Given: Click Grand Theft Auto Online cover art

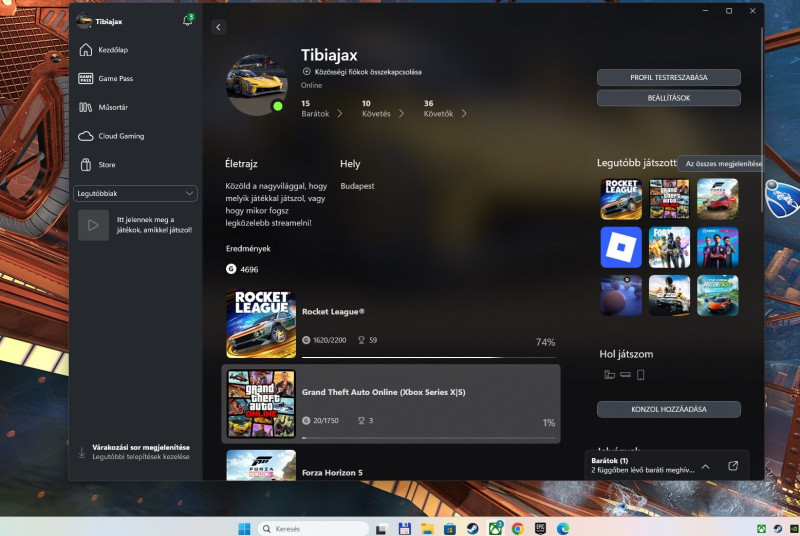Looking at the screenshot, I should point(261,404).
